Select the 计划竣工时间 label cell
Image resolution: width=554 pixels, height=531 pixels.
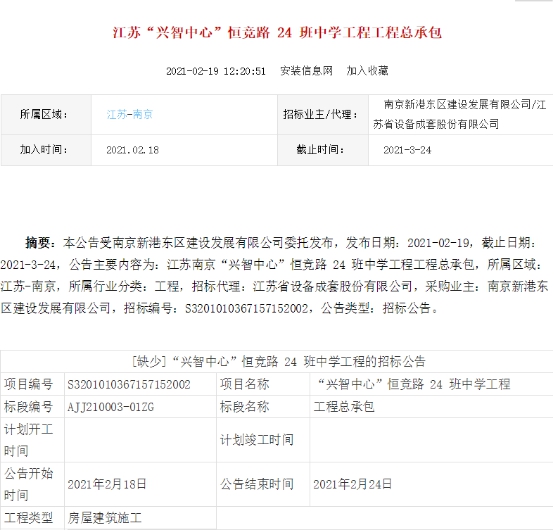pos(263,440)
